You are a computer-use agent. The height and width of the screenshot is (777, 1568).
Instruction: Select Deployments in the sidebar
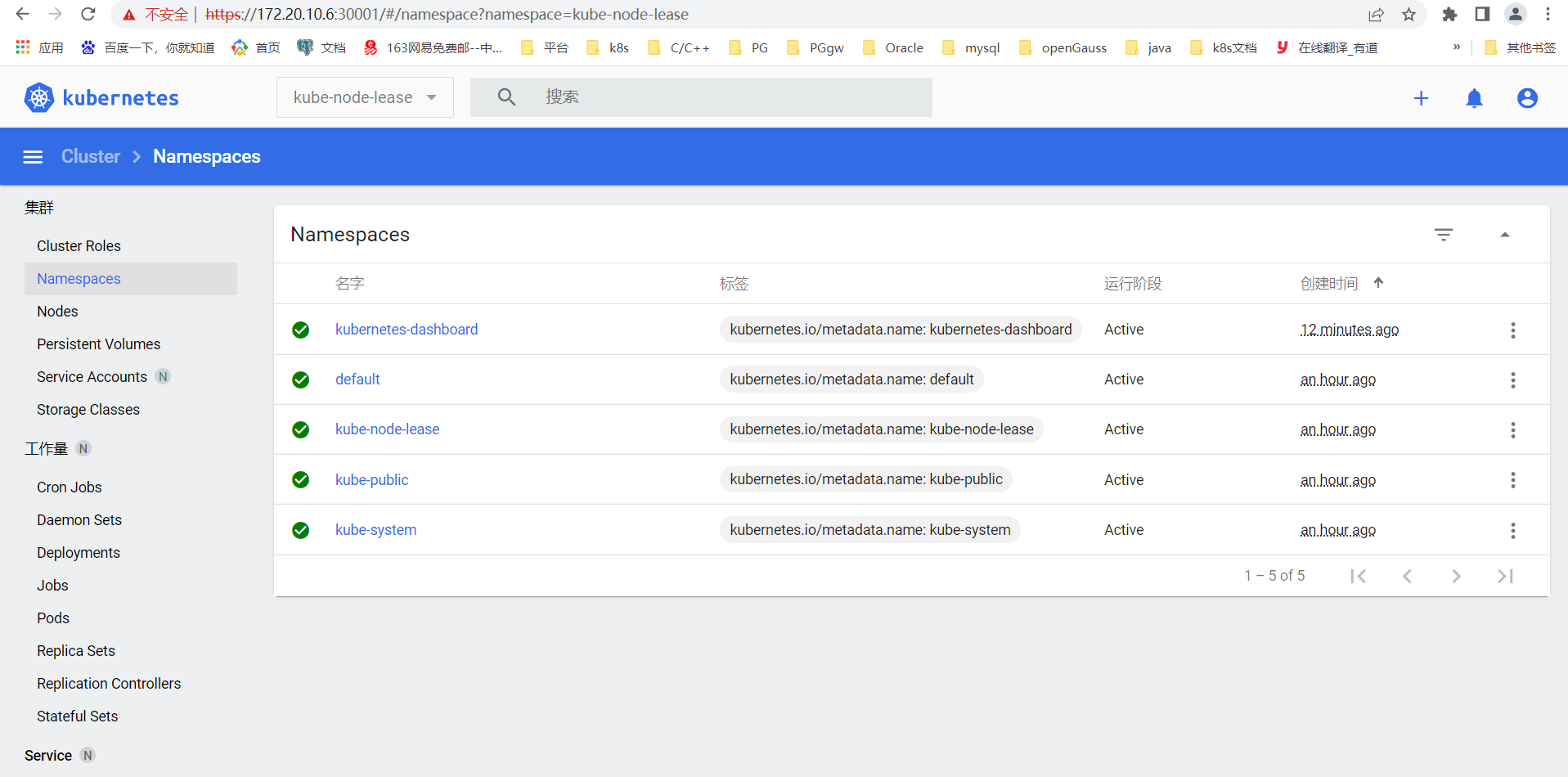79,553
